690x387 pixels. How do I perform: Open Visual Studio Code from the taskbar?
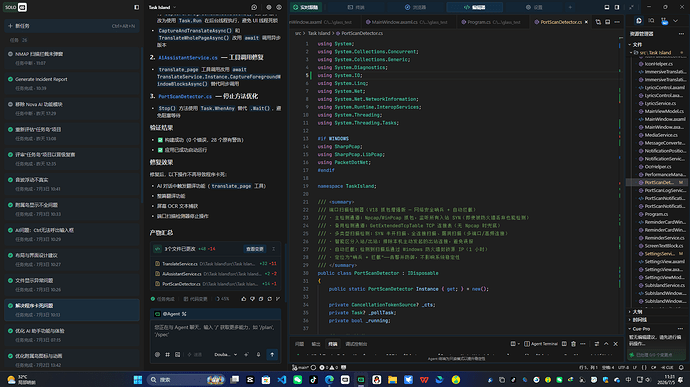tap(282, 380)
